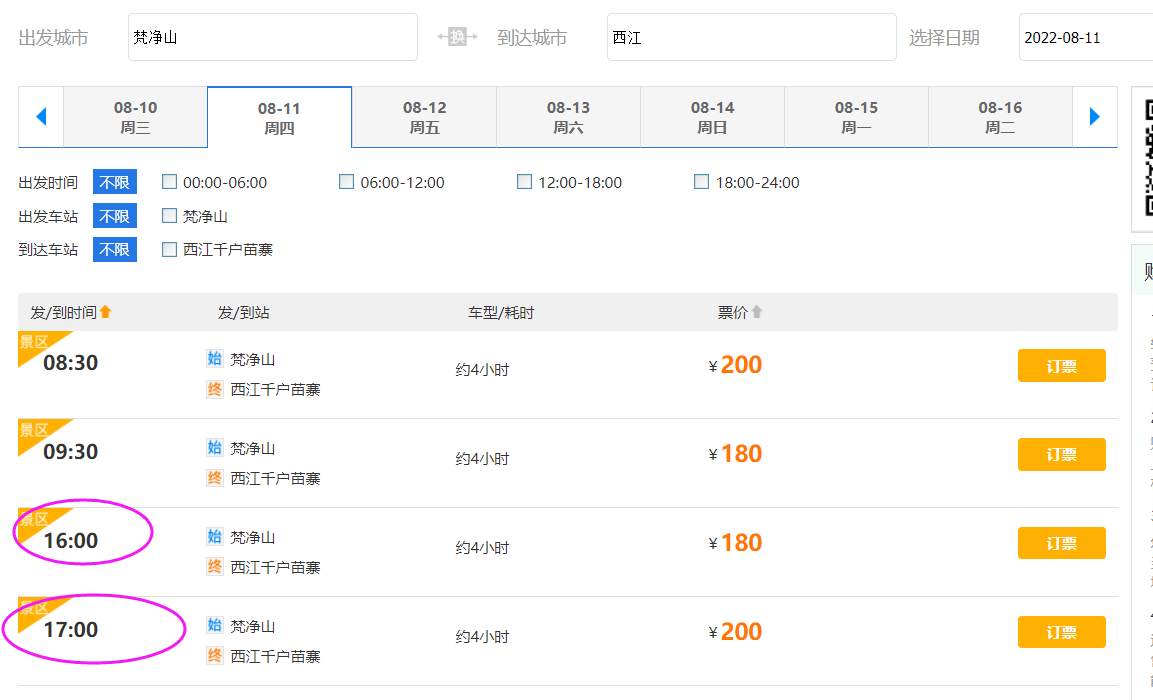Click the 景区 badge on 08:30 trip
This screenshot has width=1153, height=700.
point(33,342)
